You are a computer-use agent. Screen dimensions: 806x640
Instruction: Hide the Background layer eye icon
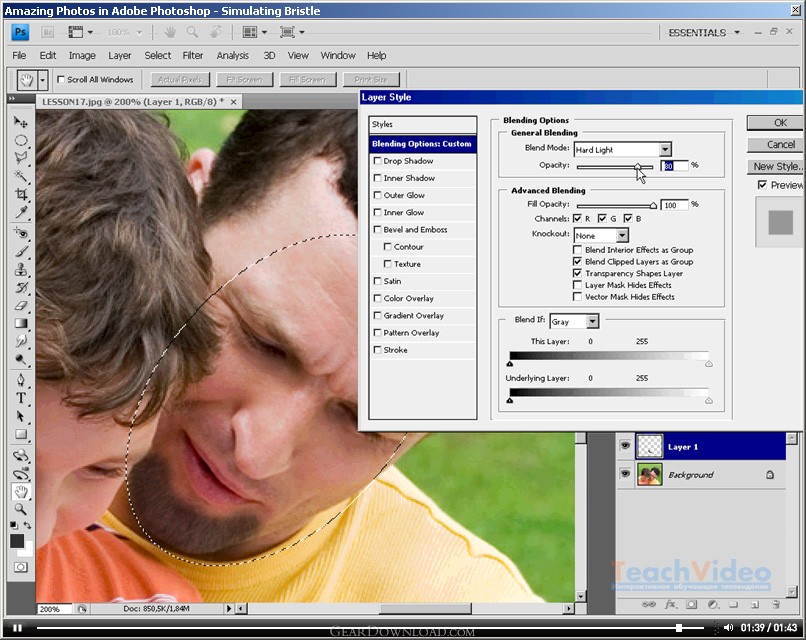pyautogui.click(x=625, y=473)
